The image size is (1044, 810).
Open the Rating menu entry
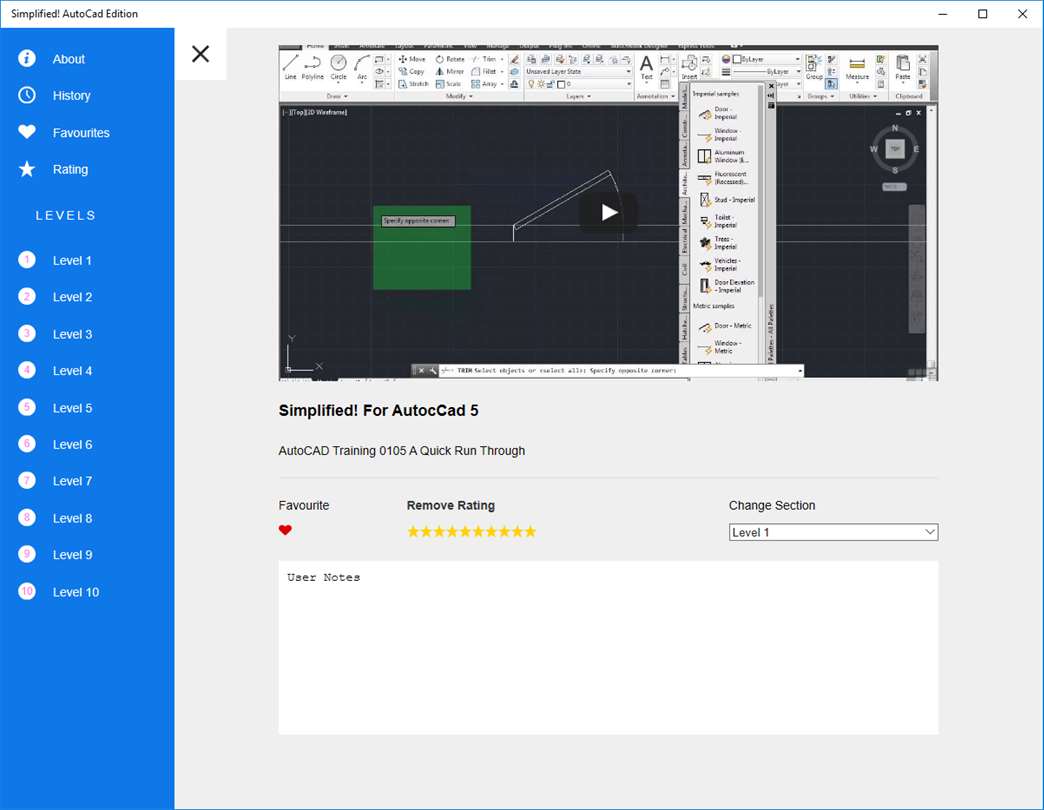click(x=70, y=170)
